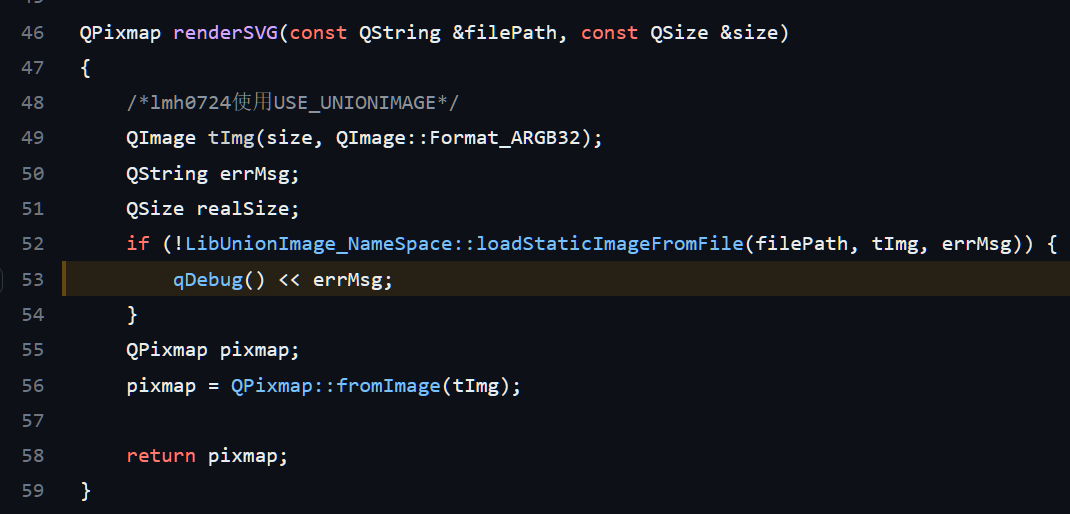Screen dimensions: 1070x514
Task: Click the renderSVG function name
Action: coord(226,33)
